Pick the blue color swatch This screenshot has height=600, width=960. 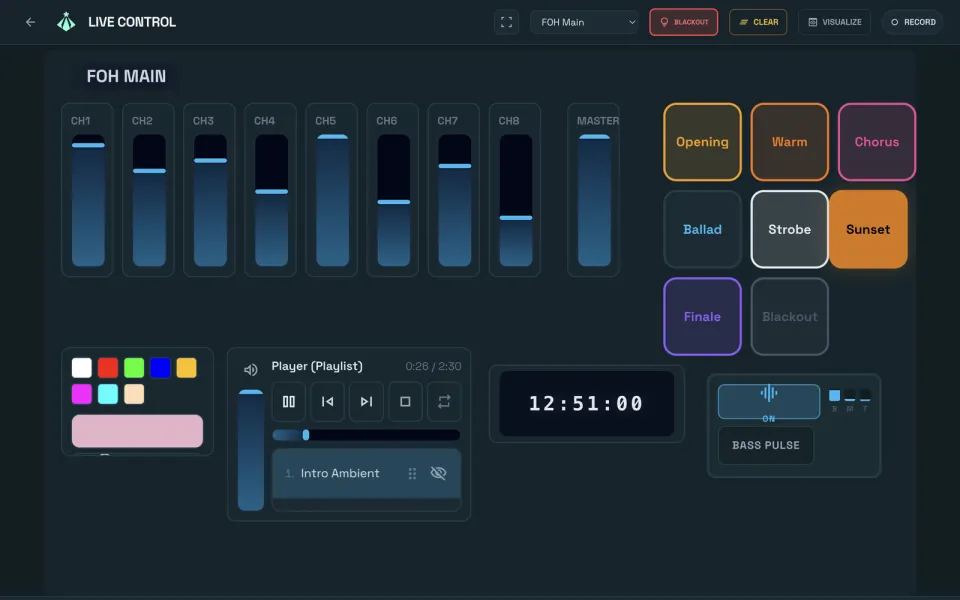pyautogui.click(x=160, y=368)
